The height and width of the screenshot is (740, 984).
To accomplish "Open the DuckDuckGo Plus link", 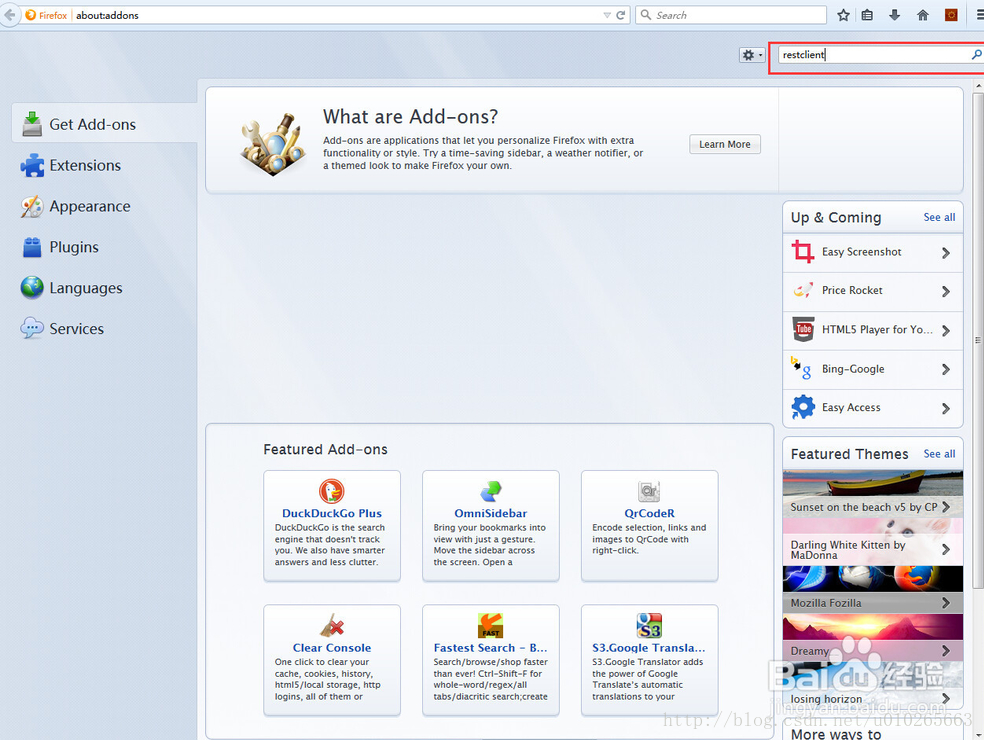I will 331,513.
